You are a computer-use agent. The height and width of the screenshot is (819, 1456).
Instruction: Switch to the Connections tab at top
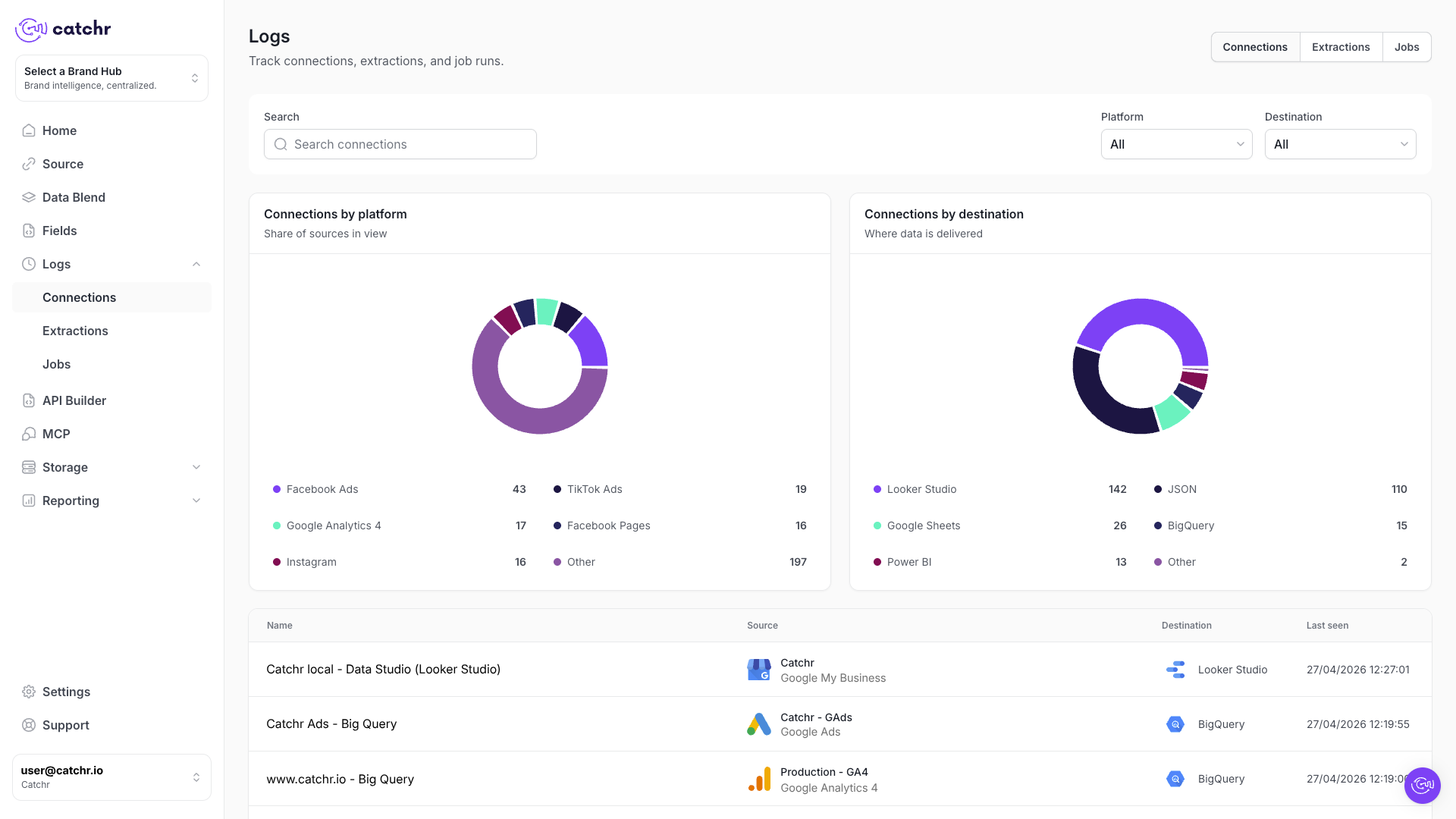1255,47
